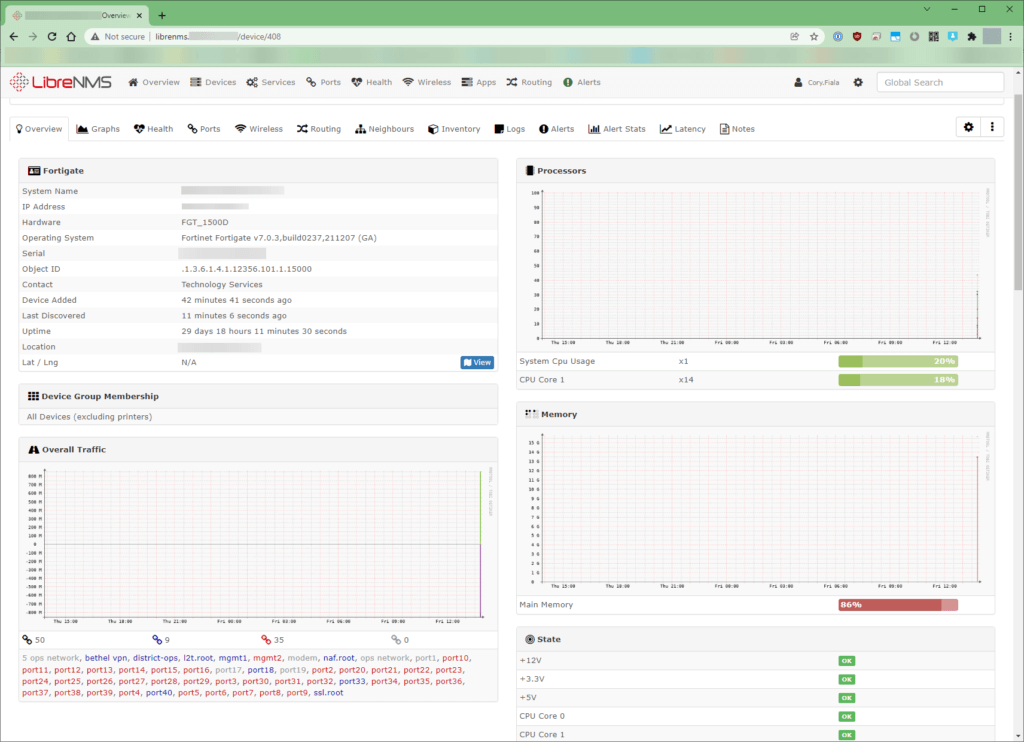The image size is (1024, 742).
Task: Open the Notes tab
Action: 737,129
